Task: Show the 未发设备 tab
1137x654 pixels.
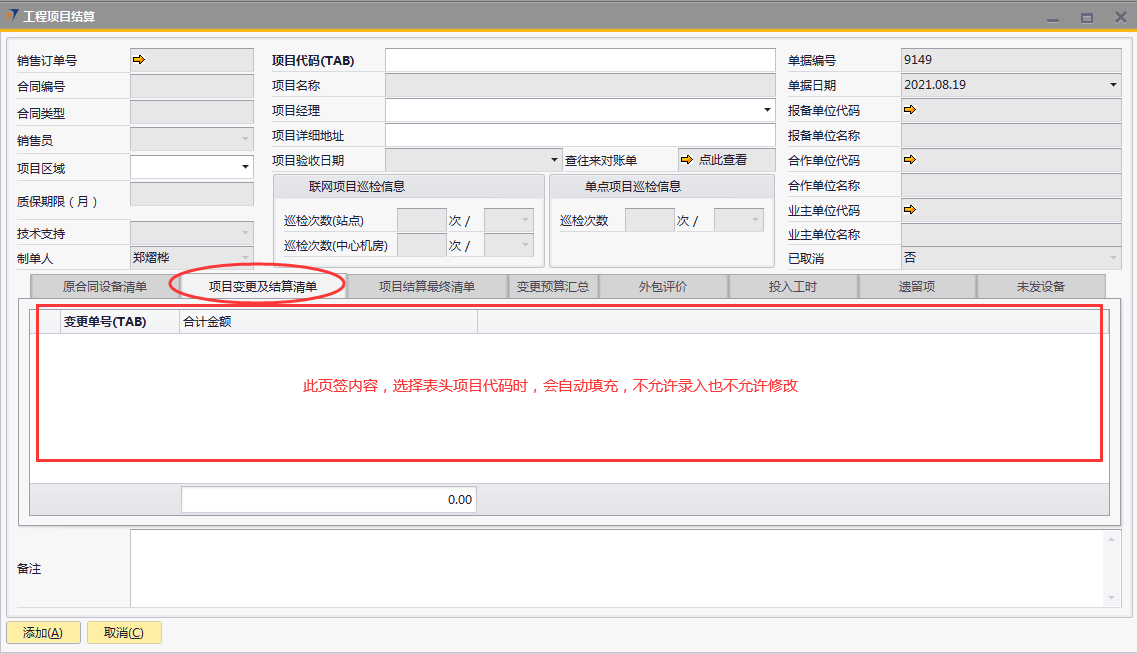Action: coord(1040,287)
